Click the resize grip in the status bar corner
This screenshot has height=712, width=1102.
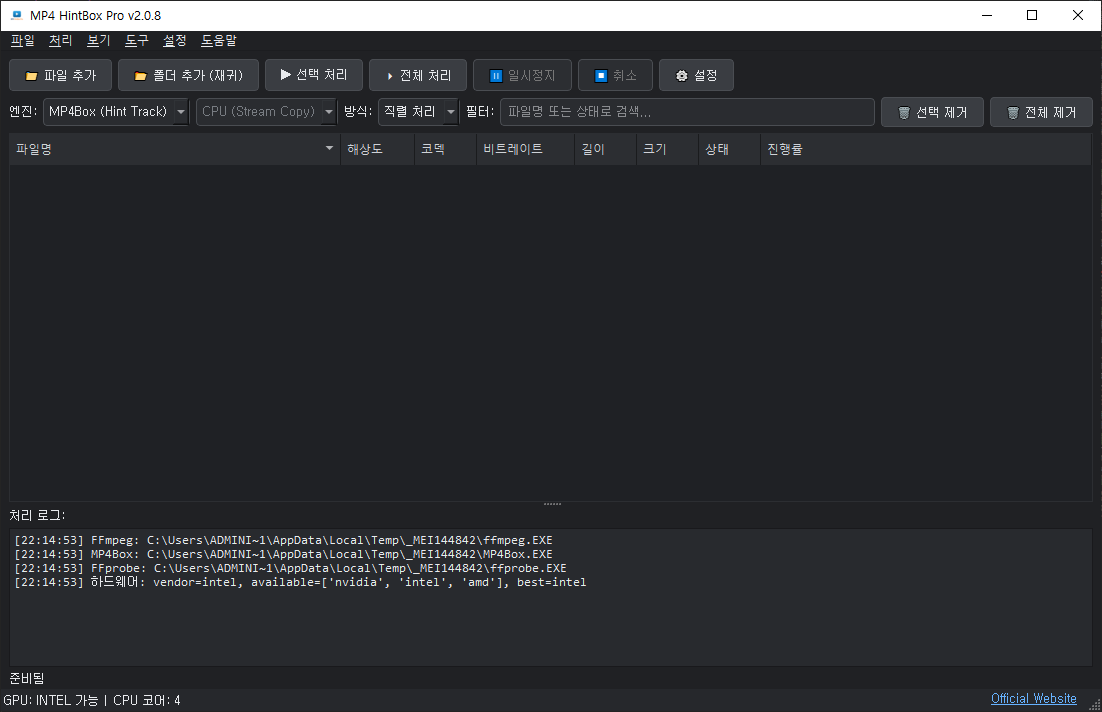click(x=1094, y=705)
